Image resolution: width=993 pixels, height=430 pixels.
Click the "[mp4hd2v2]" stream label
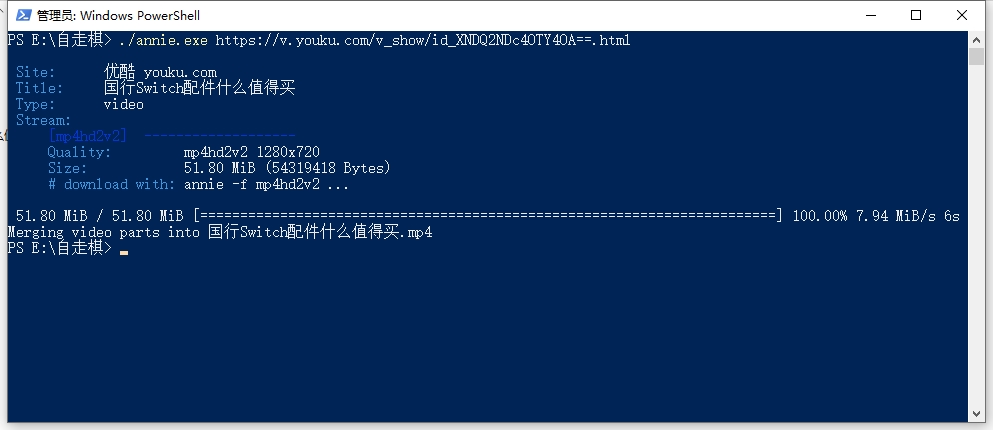tap(87, 136)
